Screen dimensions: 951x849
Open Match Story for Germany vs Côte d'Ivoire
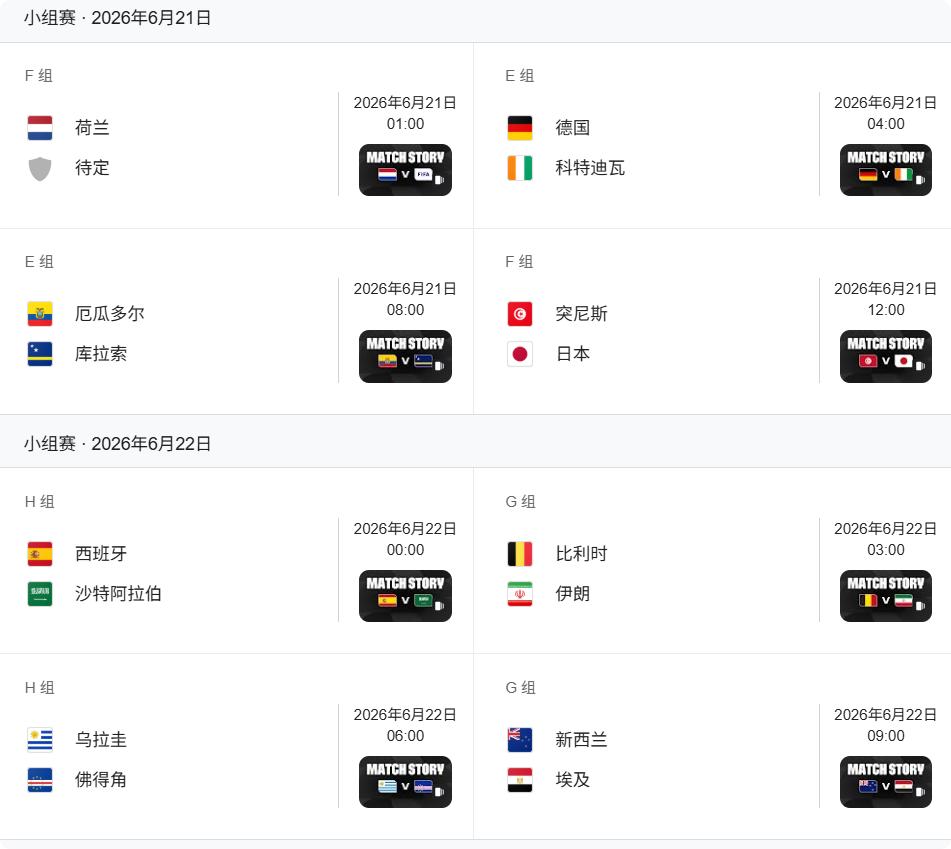click(x=885, y=170)
